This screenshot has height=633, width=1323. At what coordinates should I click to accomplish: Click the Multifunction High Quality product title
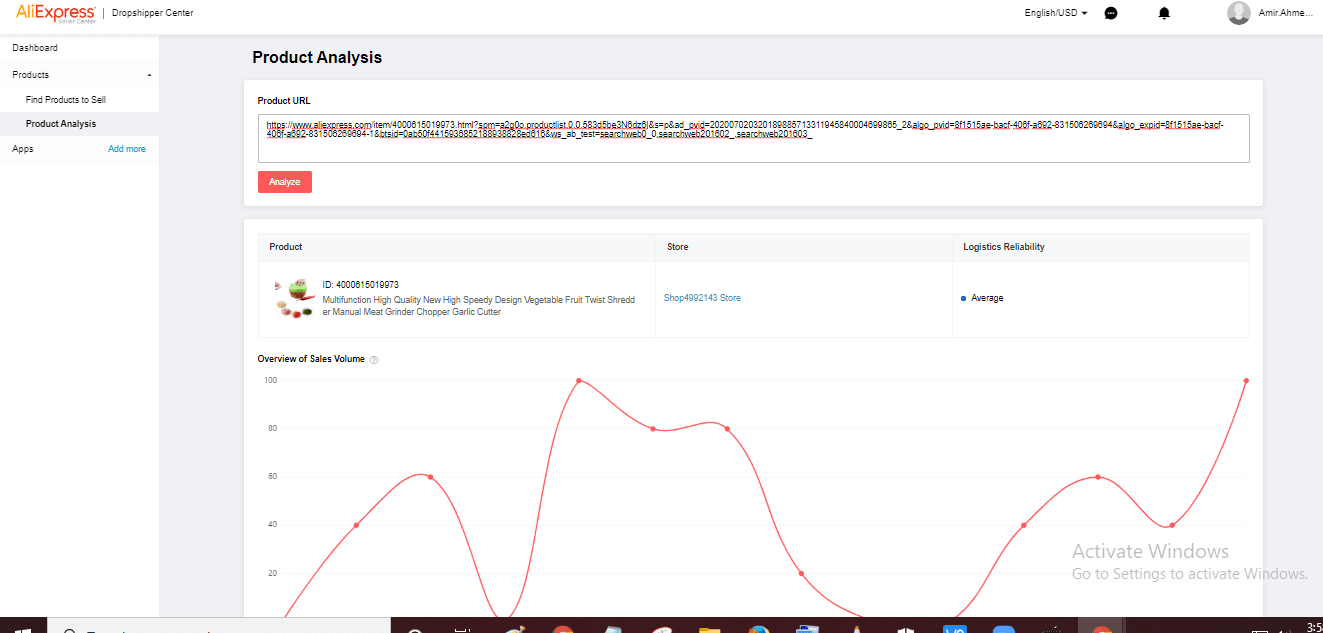coord(479,306)
